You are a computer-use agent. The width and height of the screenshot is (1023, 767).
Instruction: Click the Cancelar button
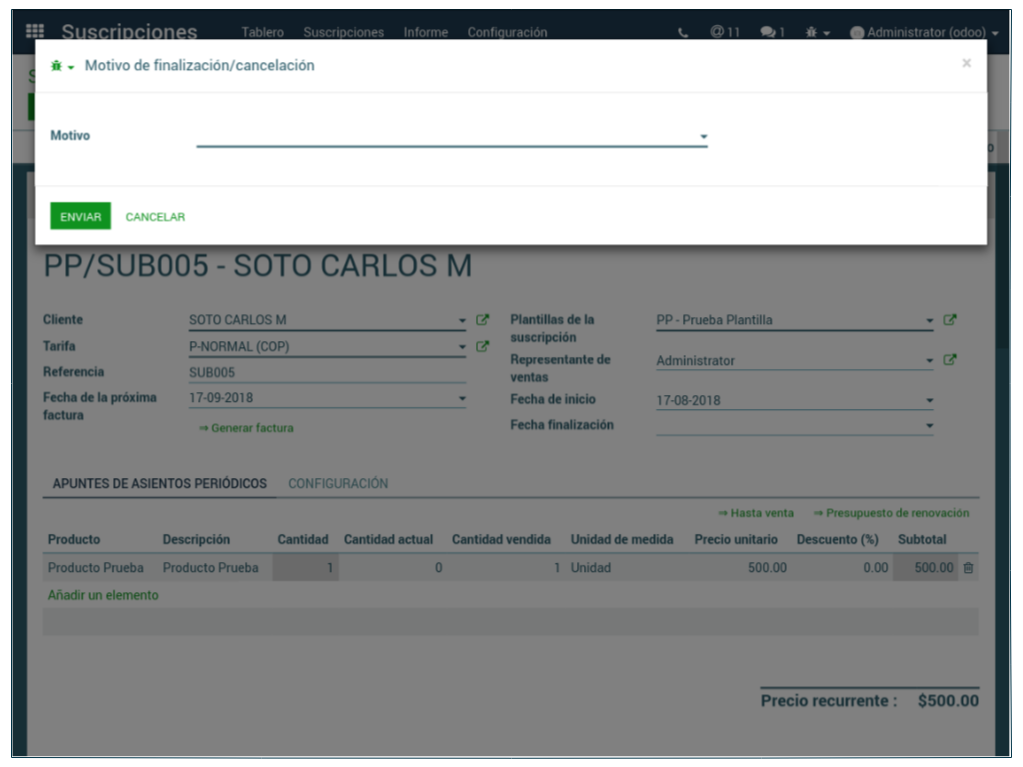point(155,217)
